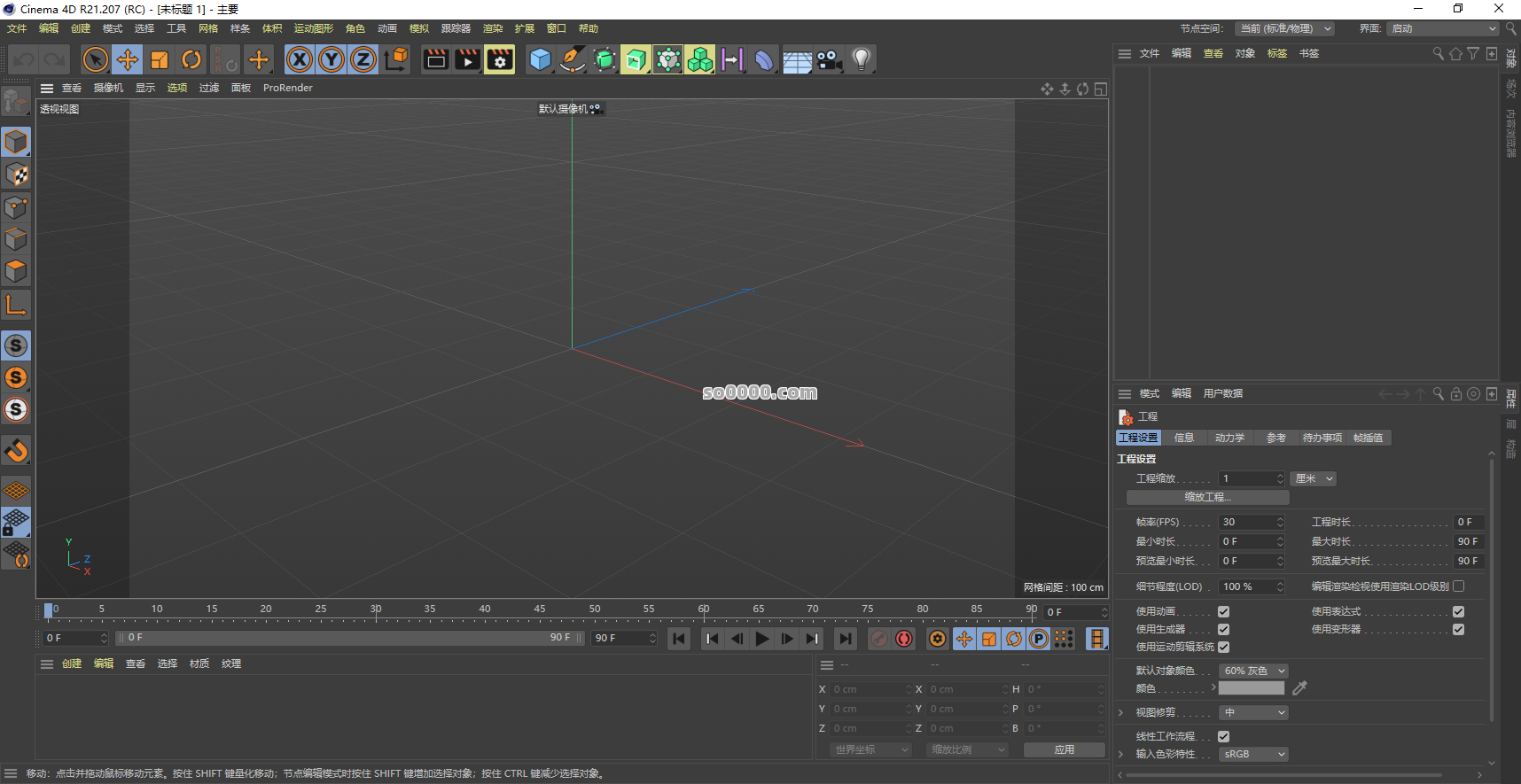Viewport: 1521px width, 784px height.
Task: Uncheck 使用生成器 checkbox
Action: tap(1223, 629)
